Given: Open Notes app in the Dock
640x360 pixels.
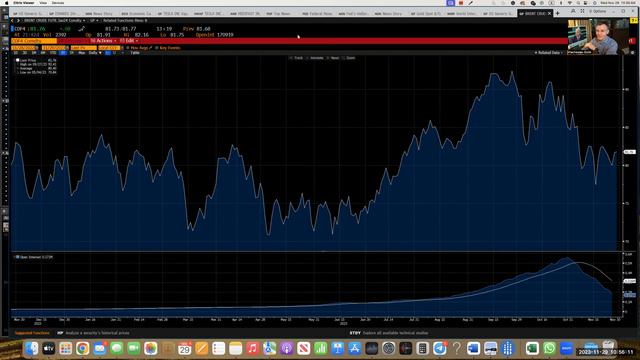Looking at the screenshot, I should click(236, 349).
